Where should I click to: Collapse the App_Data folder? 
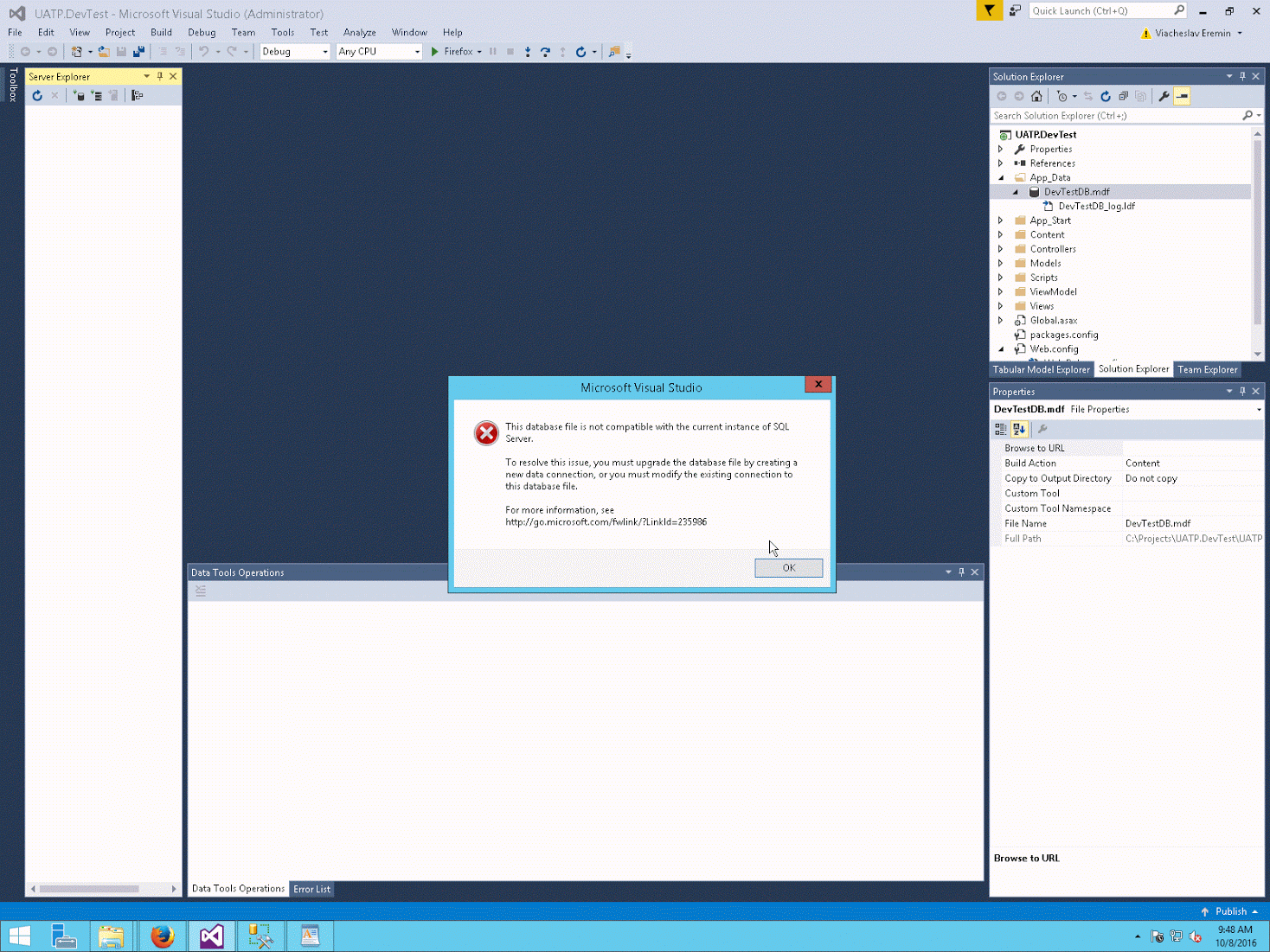[1002, 178]
